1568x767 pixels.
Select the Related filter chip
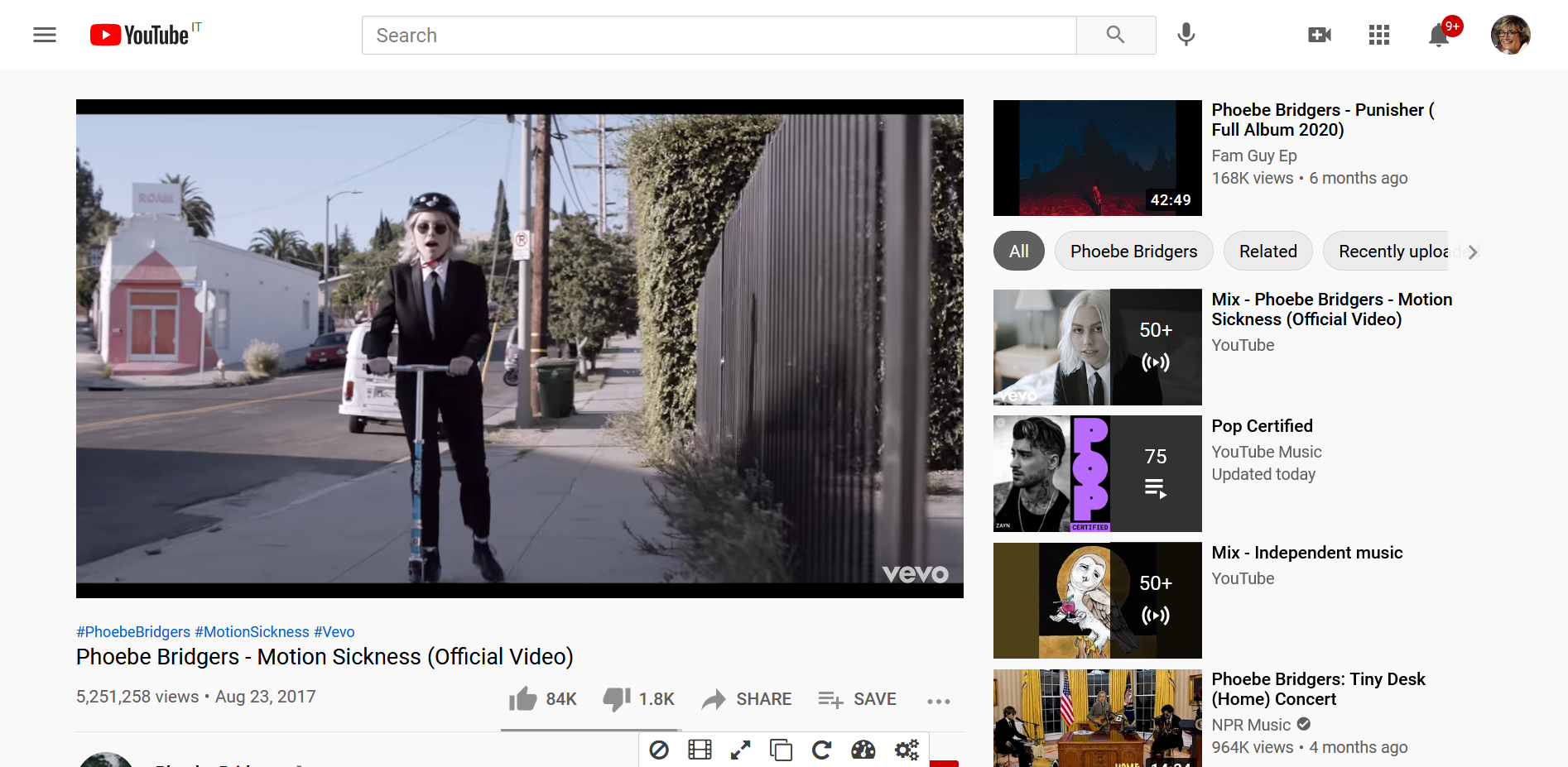pos(1267,252)
